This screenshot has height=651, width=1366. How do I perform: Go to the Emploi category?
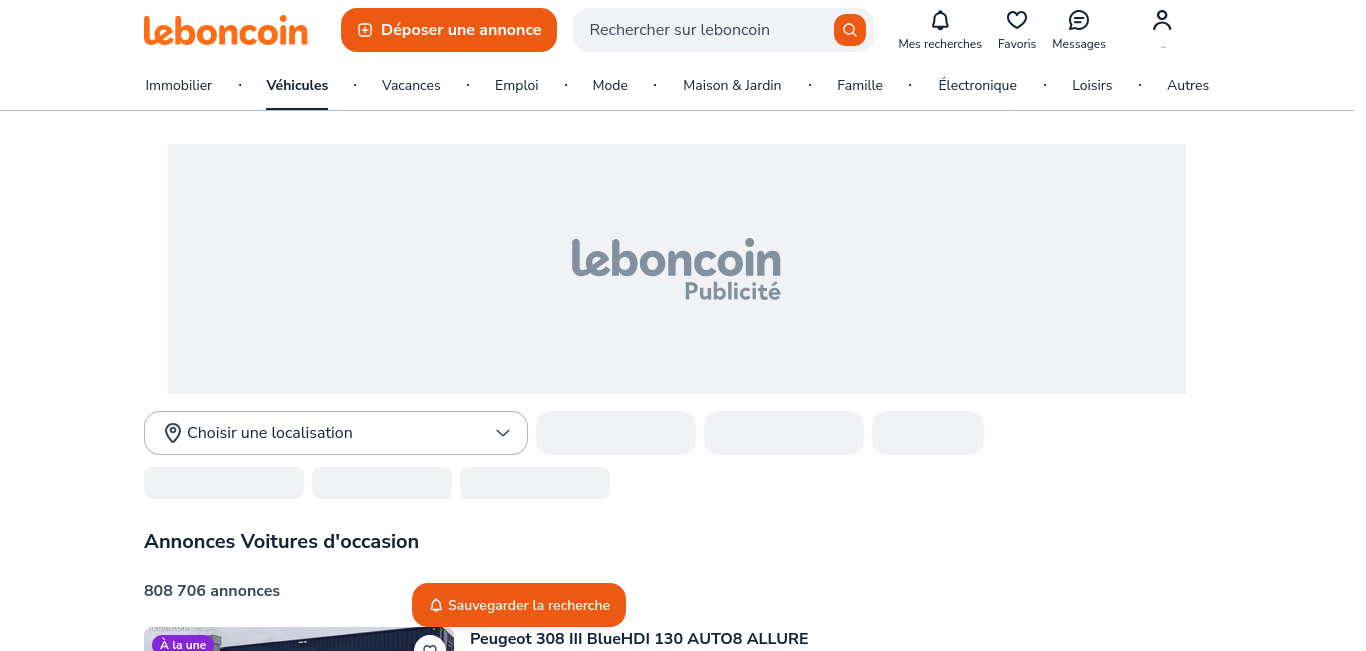pyautogui.click(x=517, y=86)
